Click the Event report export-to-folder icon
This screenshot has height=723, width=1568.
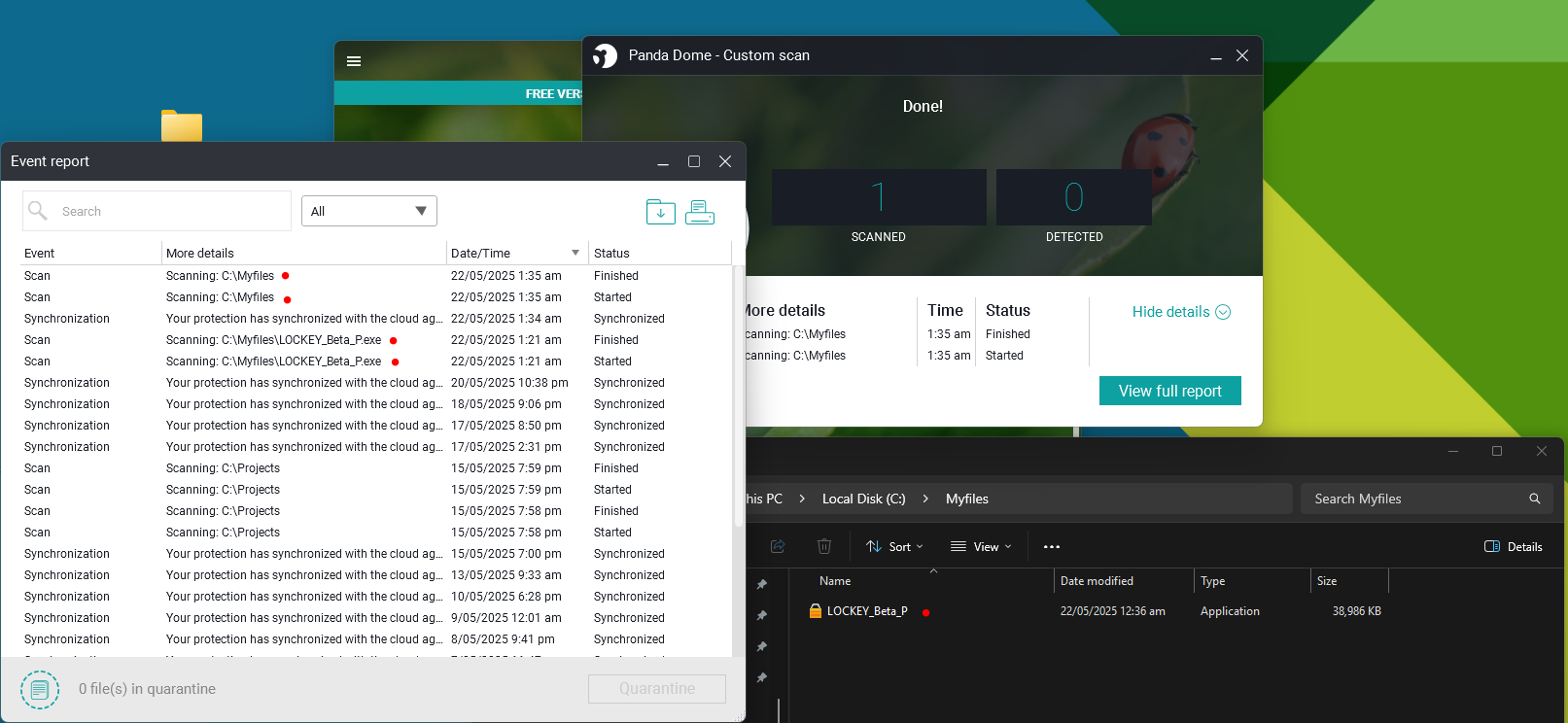tap(661, 211)
